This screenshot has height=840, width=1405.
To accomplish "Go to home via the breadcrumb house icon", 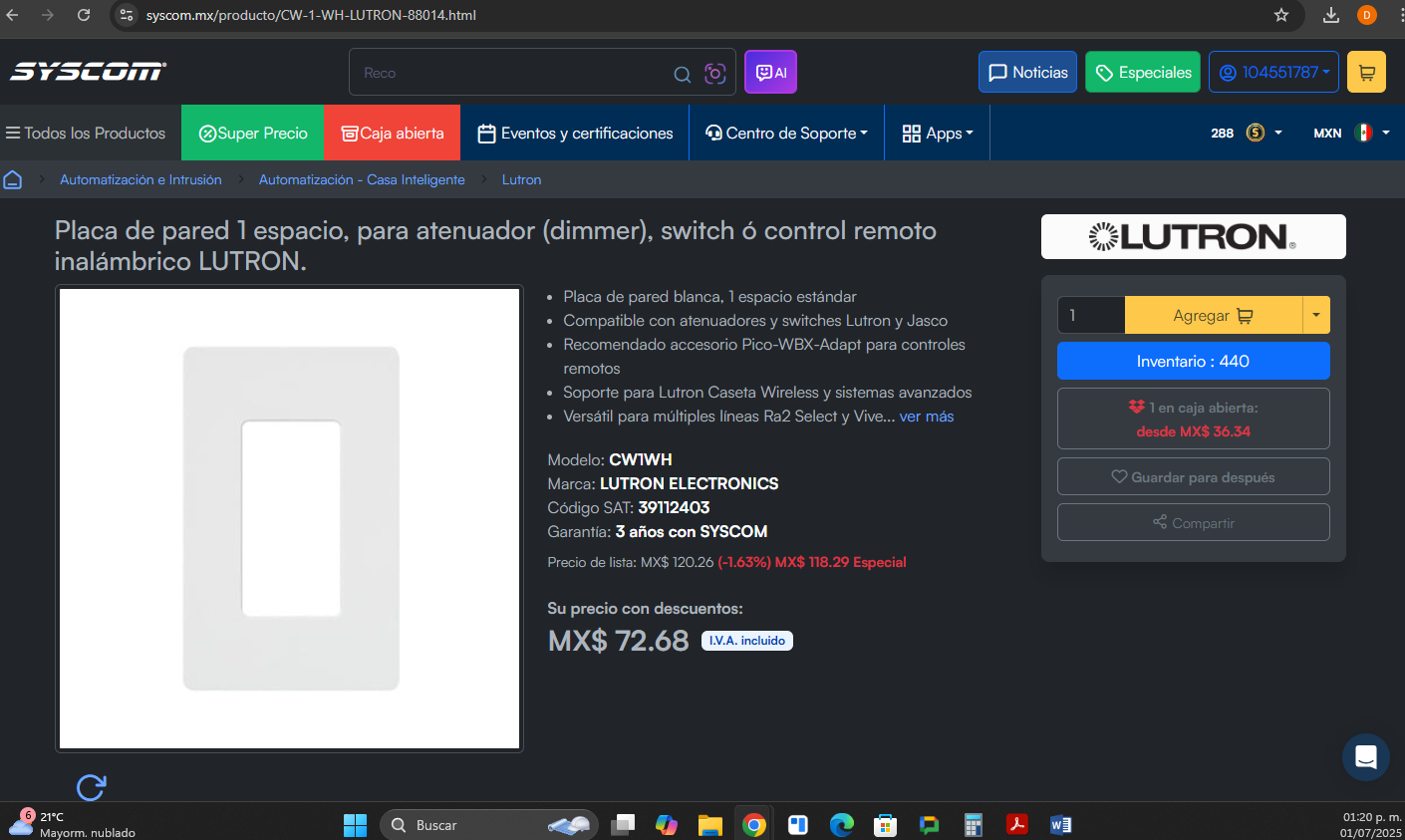I will tap(13, 179).
